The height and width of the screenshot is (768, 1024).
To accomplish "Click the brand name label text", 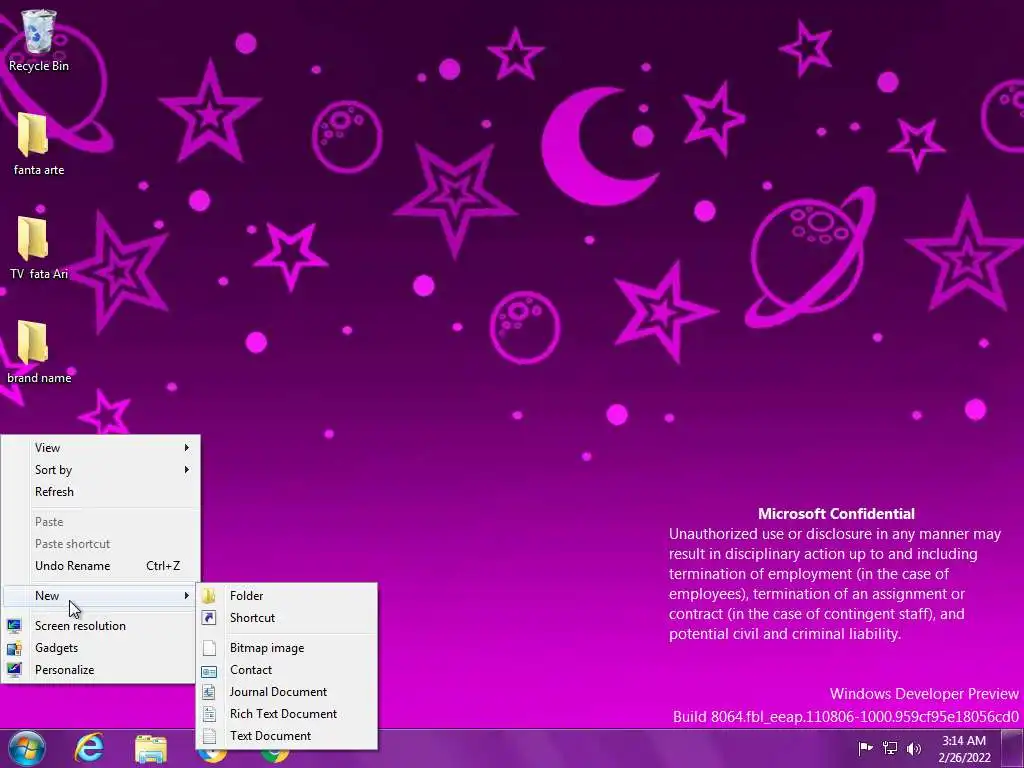I will (x=39, y=377).
